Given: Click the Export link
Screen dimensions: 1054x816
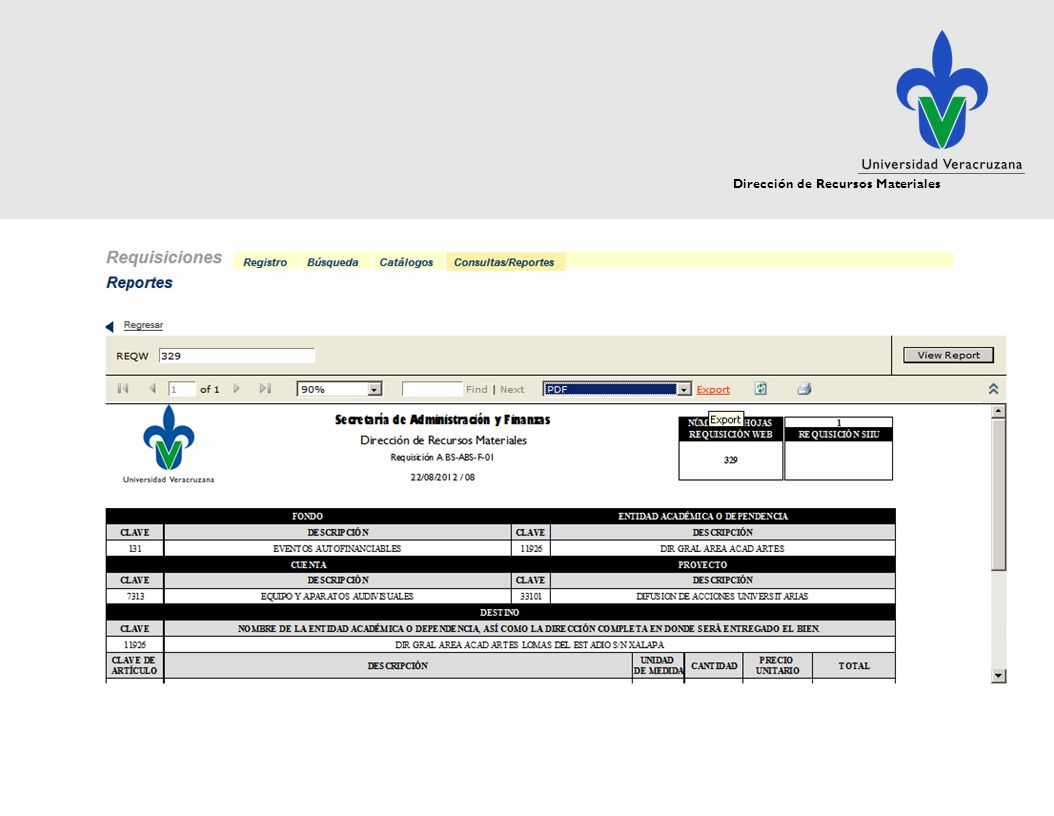Looking at the screenshot, I should coord(713,390).
